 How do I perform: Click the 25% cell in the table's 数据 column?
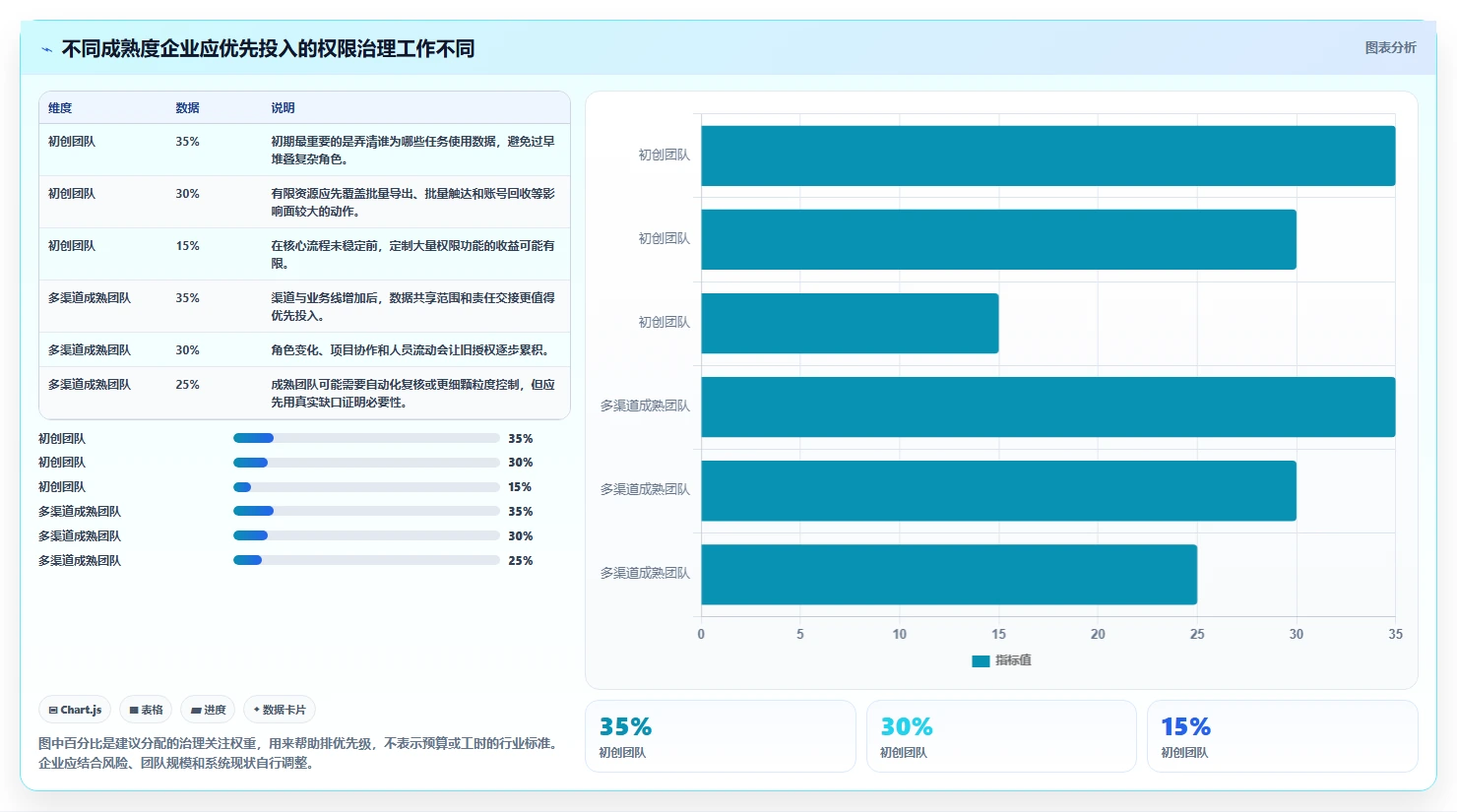187,385
